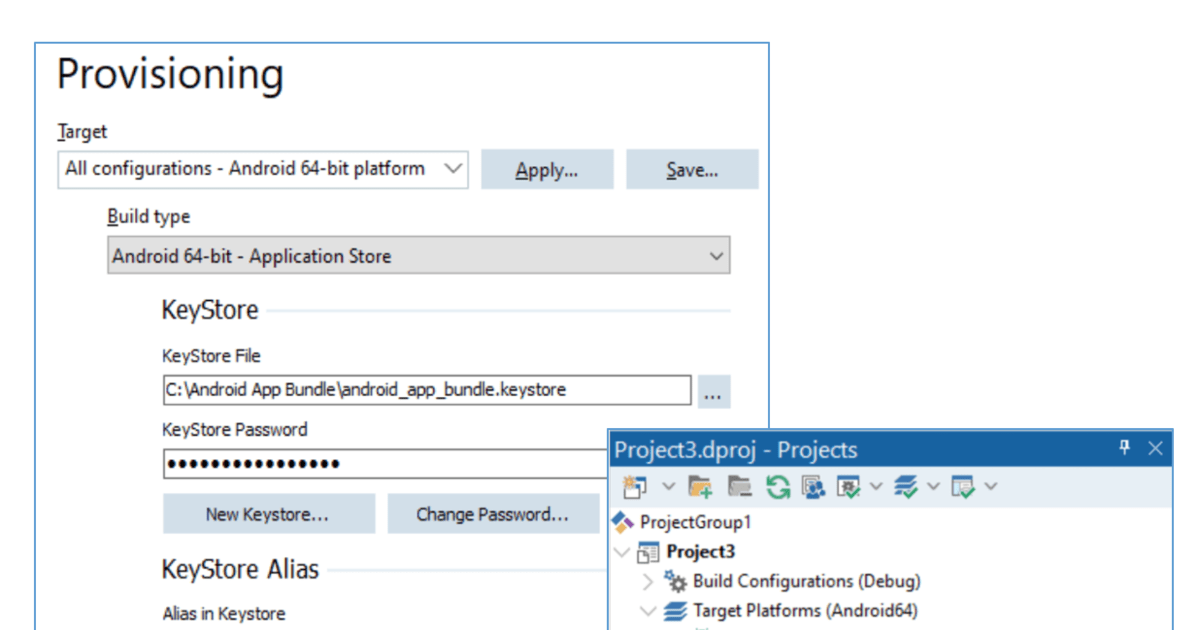Click the Save button

692,169
